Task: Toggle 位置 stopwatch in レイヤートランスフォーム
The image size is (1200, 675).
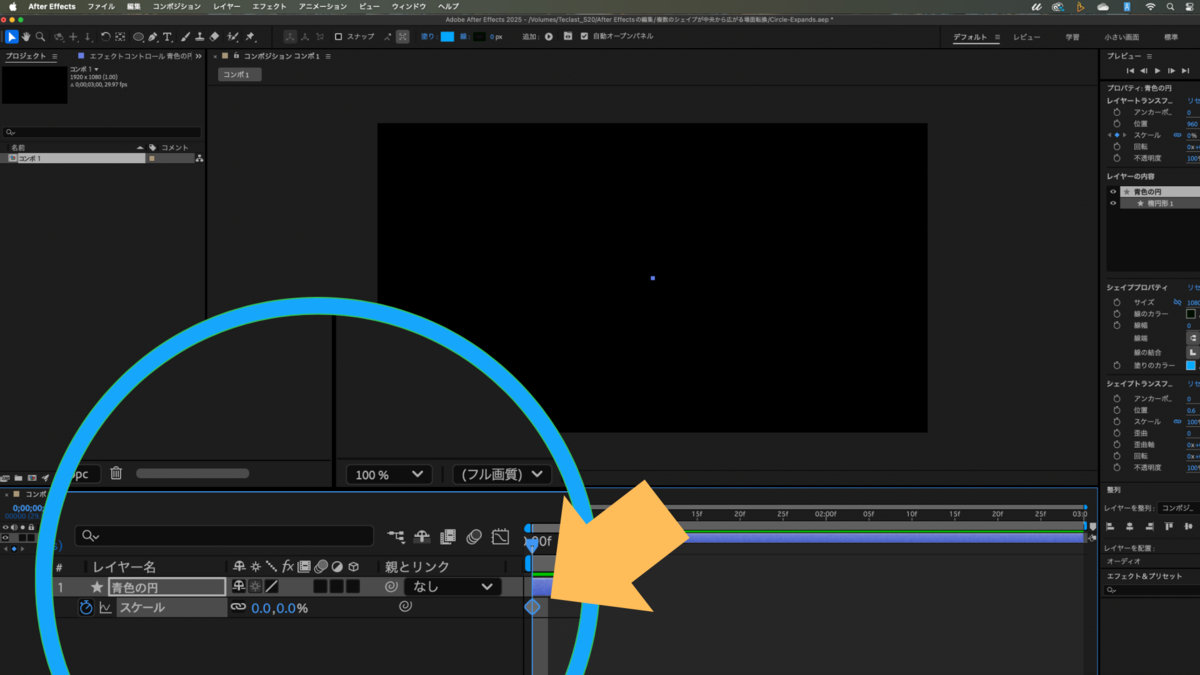Action: point(1117,124)
